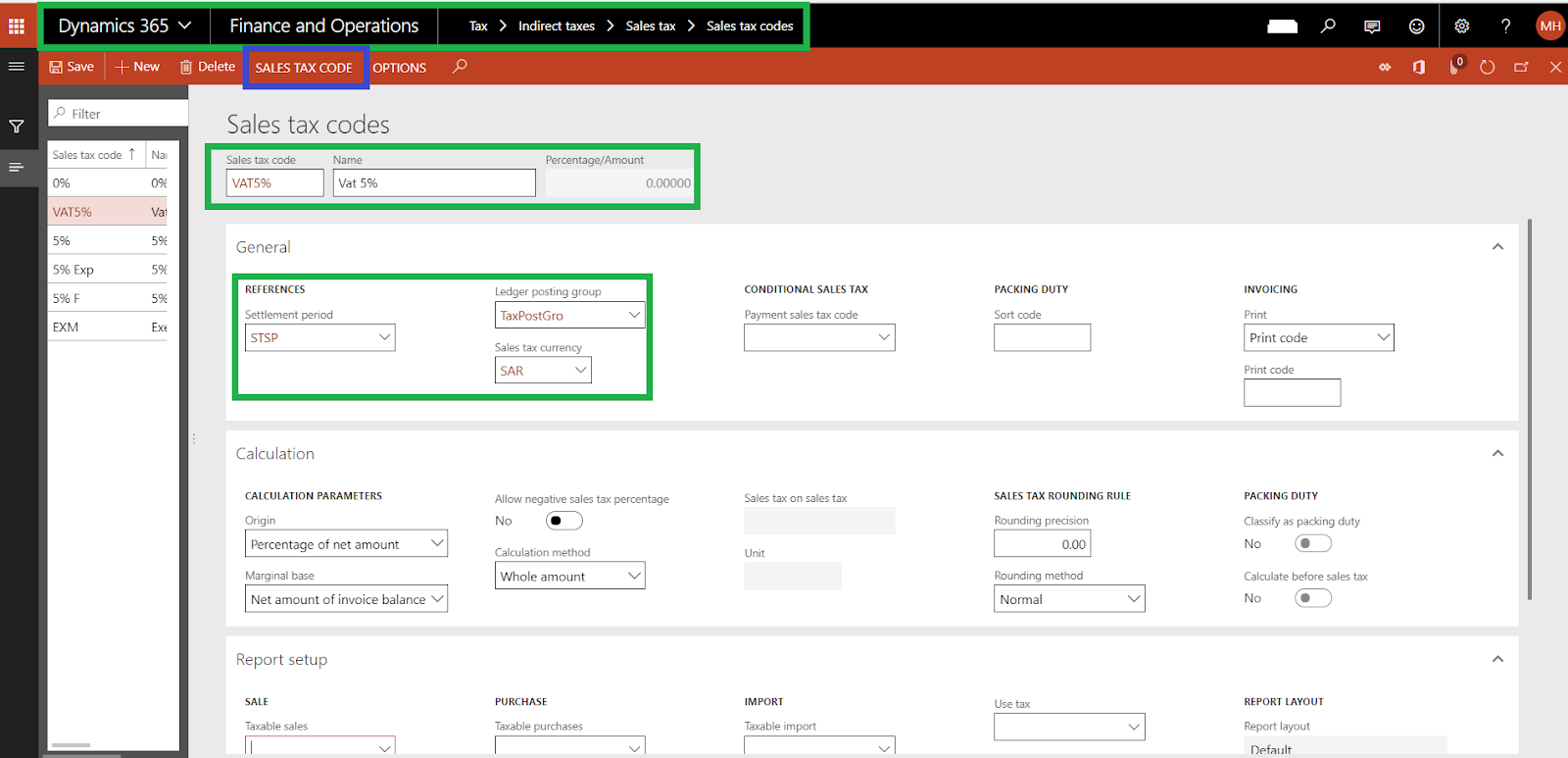1568x758 pixels.
Task: Refresh the Sales tax codes page
Action: point(1488,68)
